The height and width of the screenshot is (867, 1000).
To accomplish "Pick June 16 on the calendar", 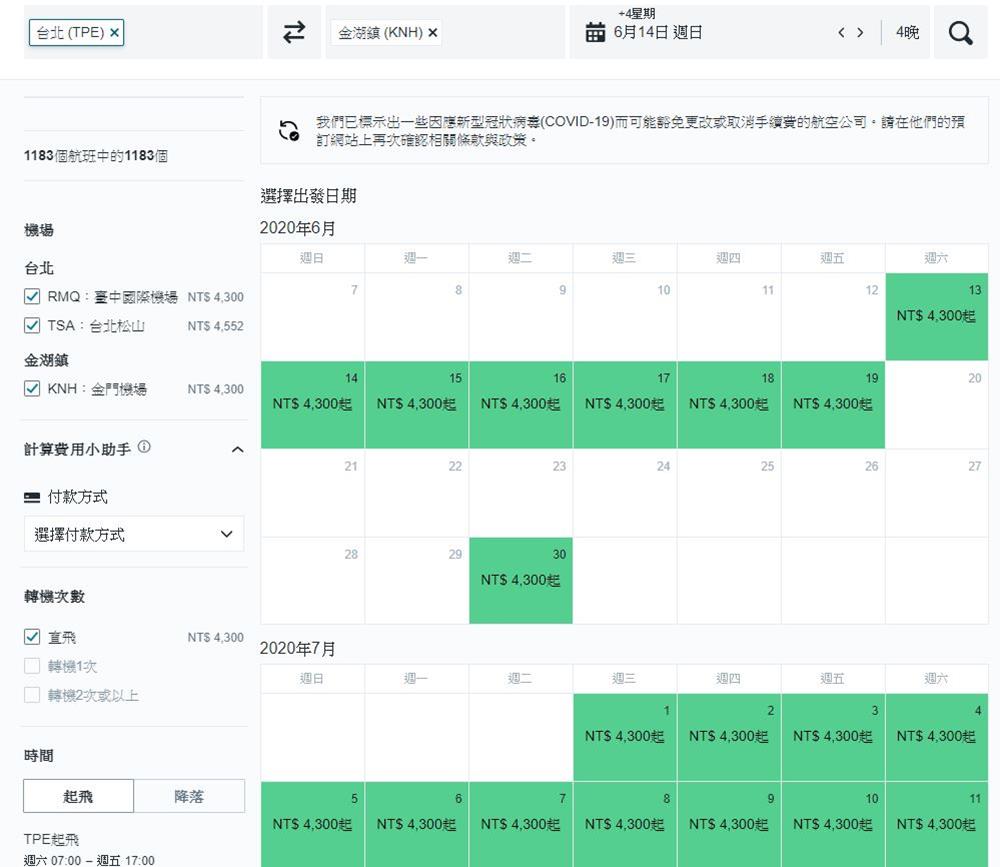I will click(x=520, y=404).
